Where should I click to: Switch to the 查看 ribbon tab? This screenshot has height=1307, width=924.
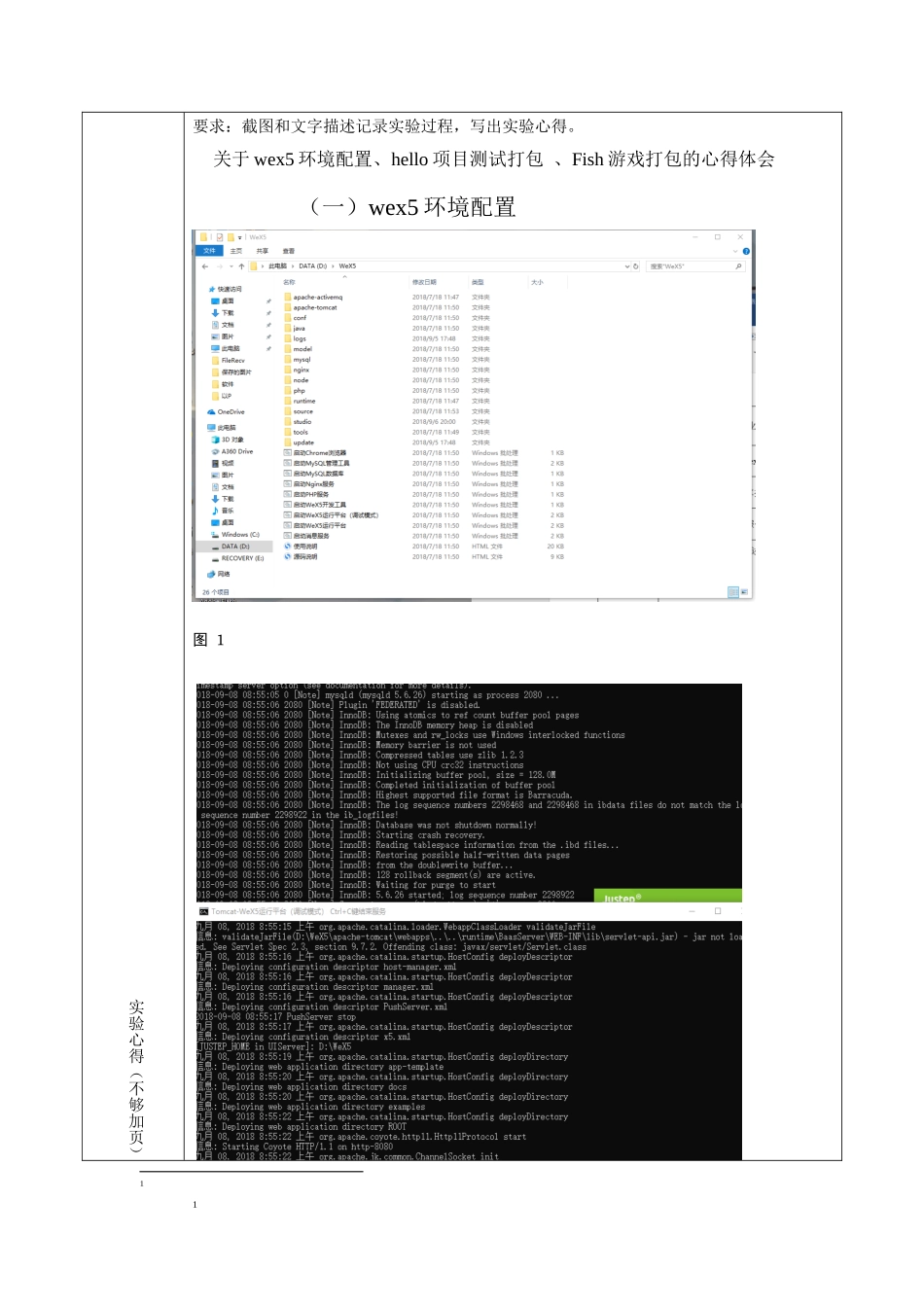tap(290, 250)
